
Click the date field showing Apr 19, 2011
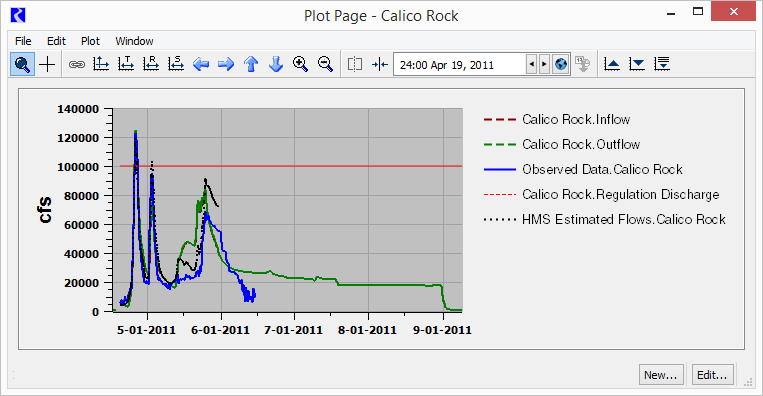coord(459,65)
